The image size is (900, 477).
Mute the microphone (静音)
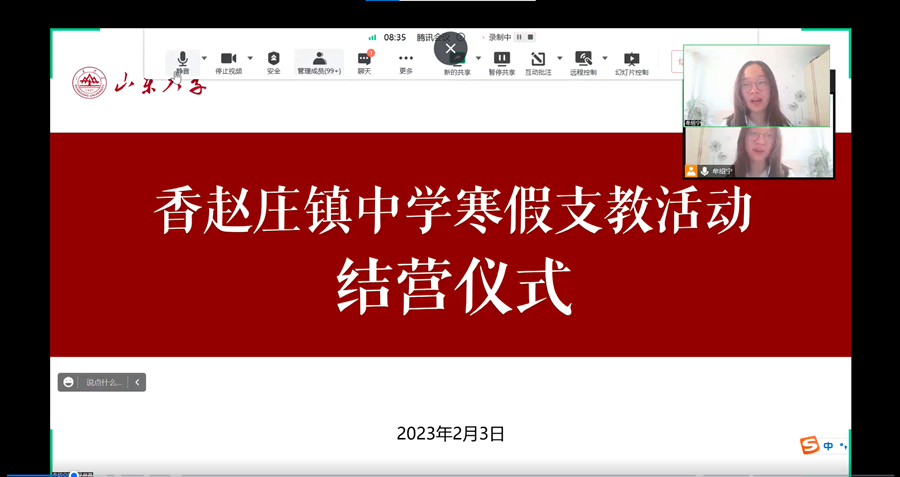[x=183, y=60]
